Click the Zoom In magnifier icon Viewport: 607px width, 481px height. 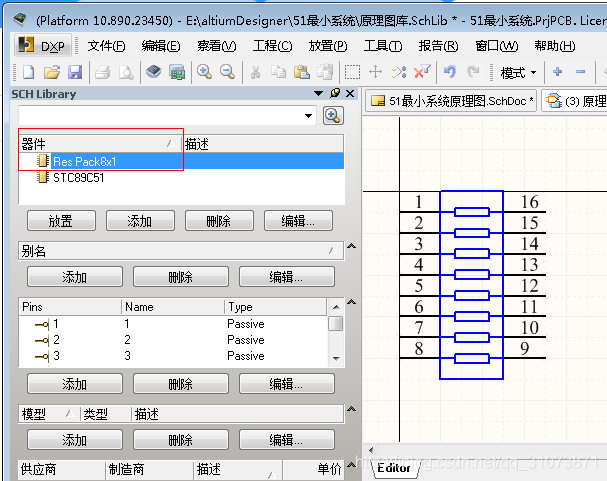(204, 72)
